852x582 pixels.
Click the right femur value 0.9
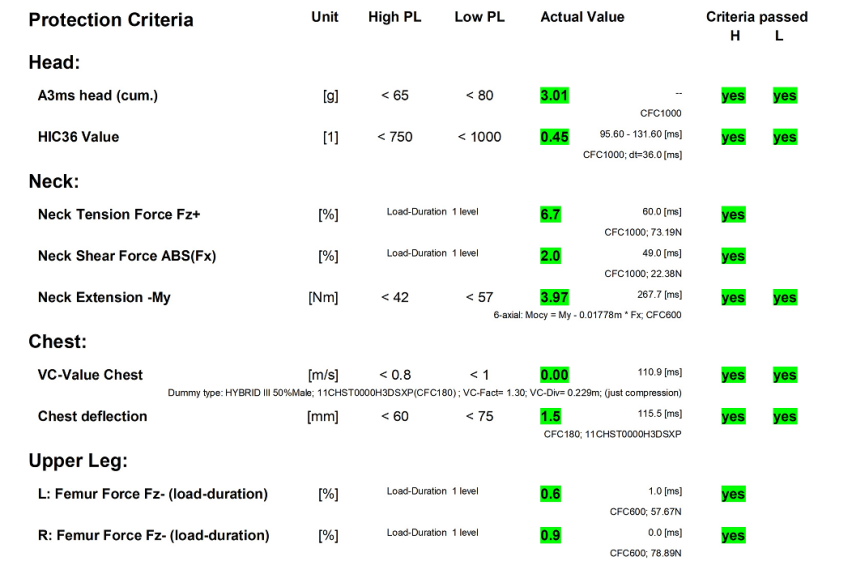(550, 535)
